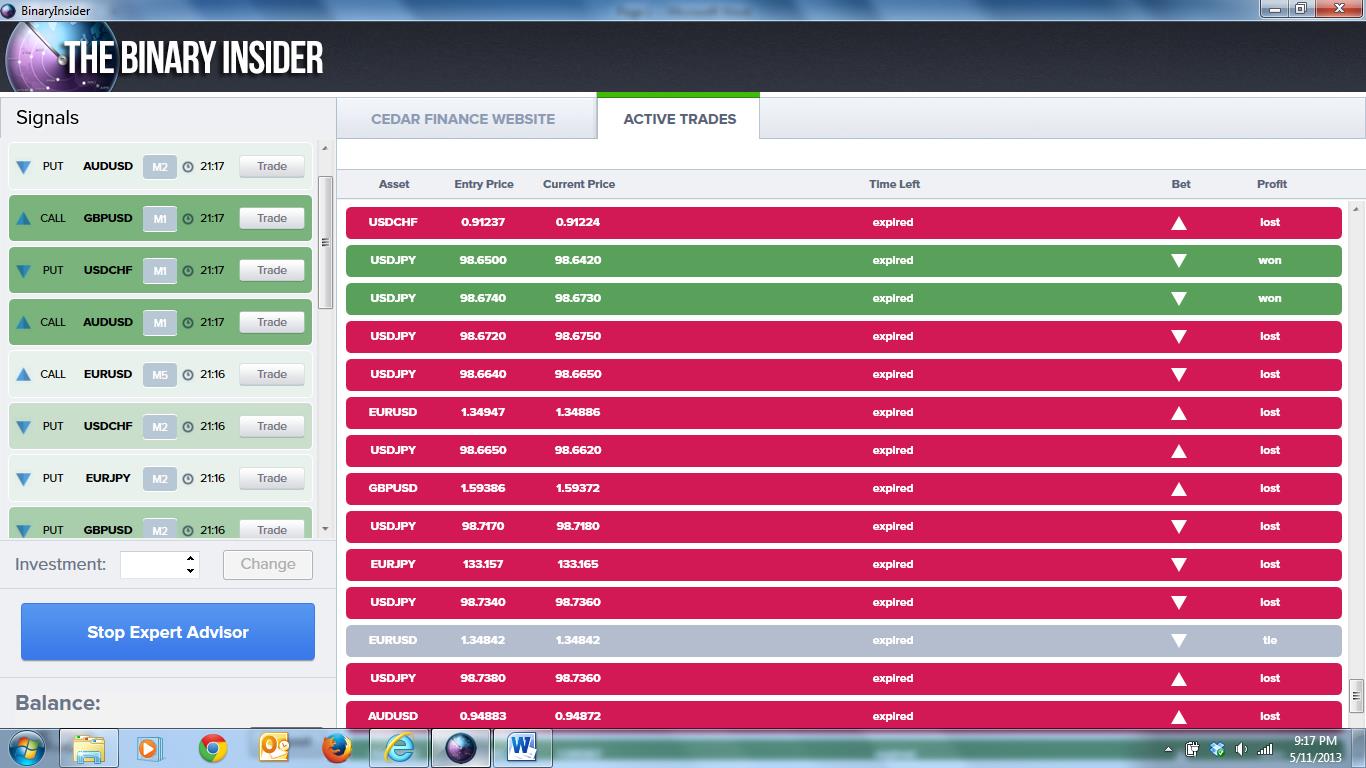Image resolution: width=1366 pixels, height=768 pixels.
Task: Click clock icon in EURUSD M5 signal row
Action: tap(188, 375)
